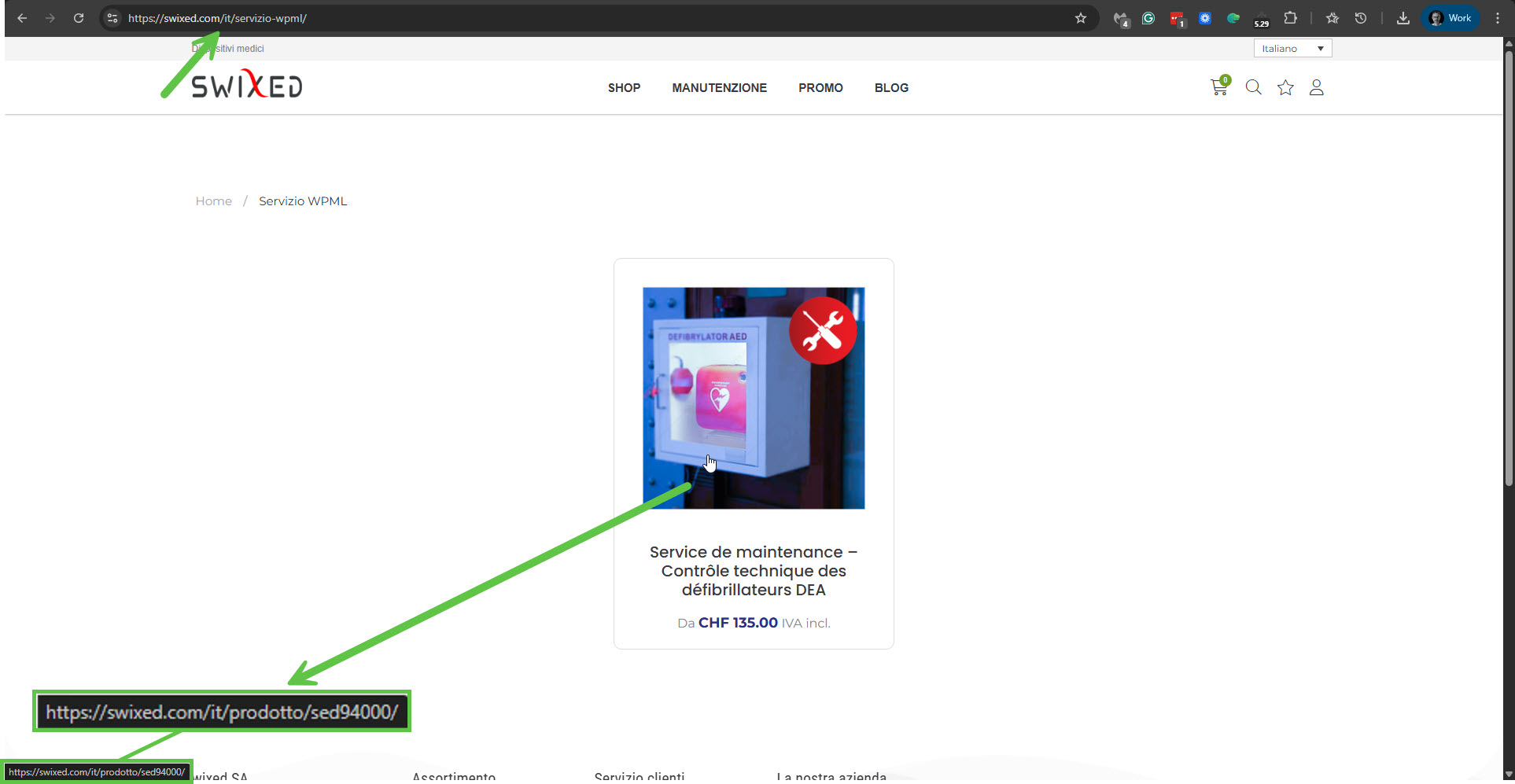Open the red extension with badge 1

coord(1177,19)
